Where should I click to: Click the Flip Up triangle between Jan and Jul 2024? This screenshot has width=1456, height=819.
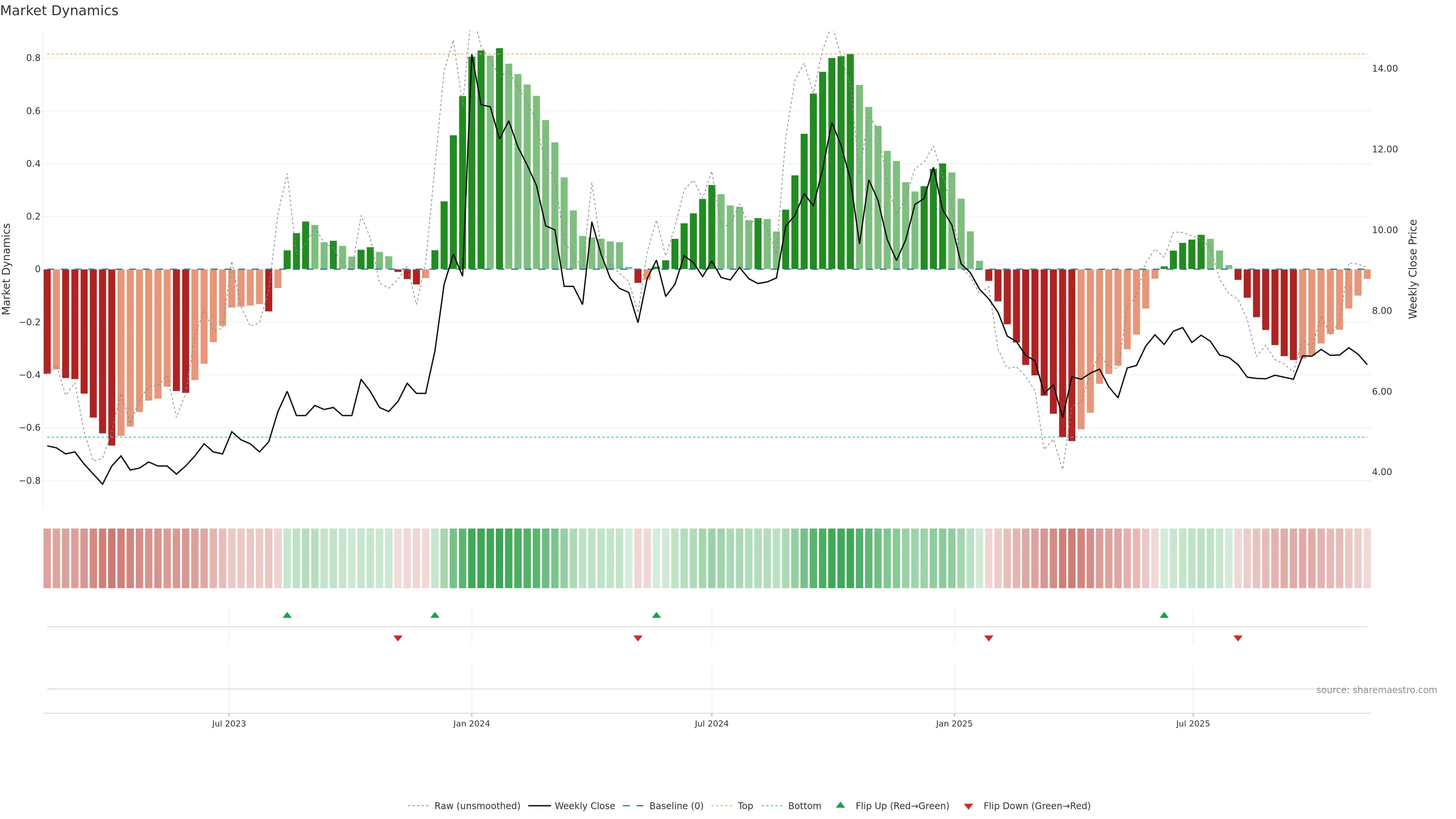[656, 615]
